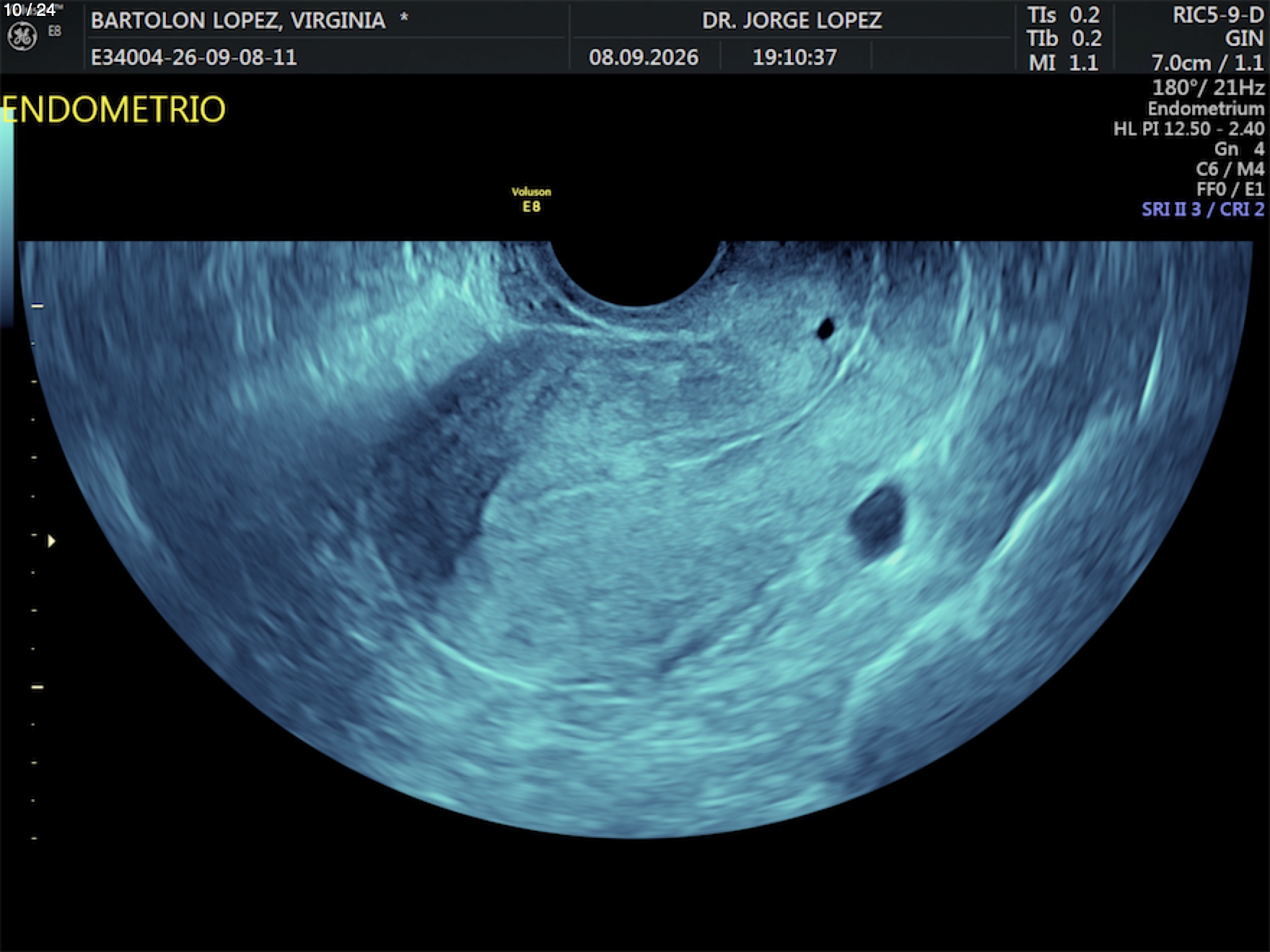This screenshot has height=952, width=1270.
Task: Click the large oval follicle in scan
Action: [x=877, y=520]
